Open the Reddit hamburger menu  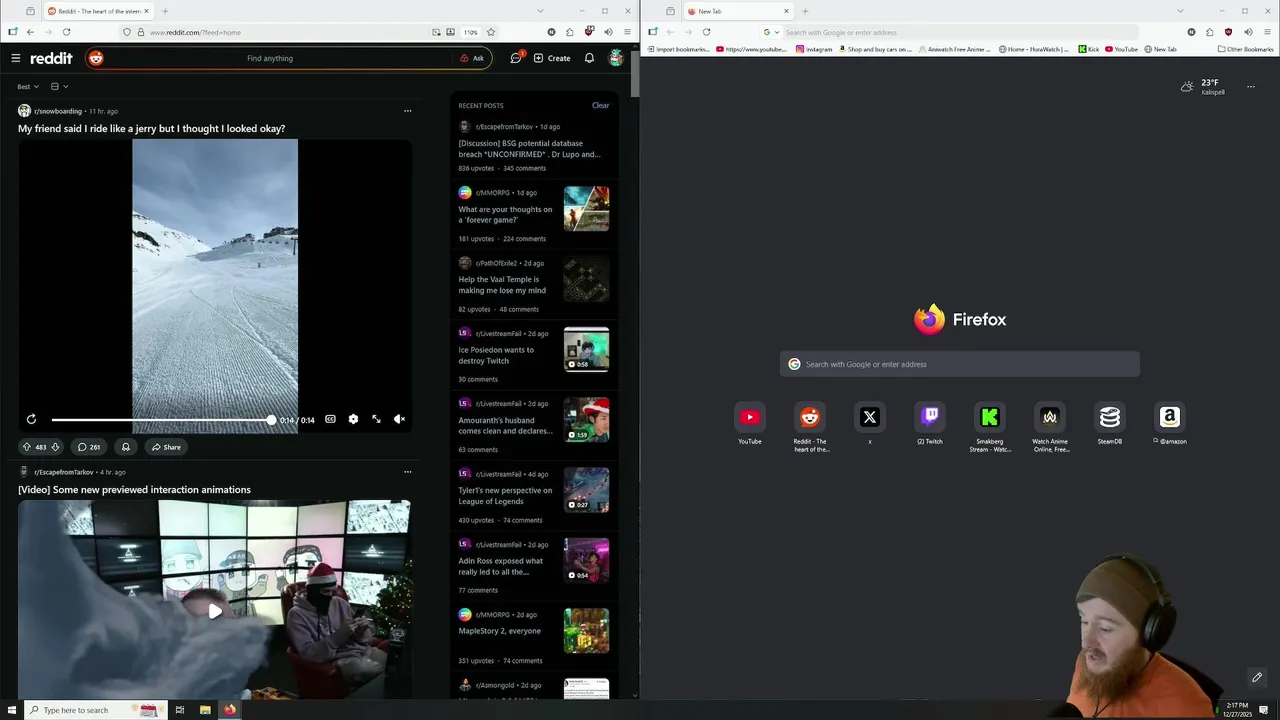pos(15,58)
